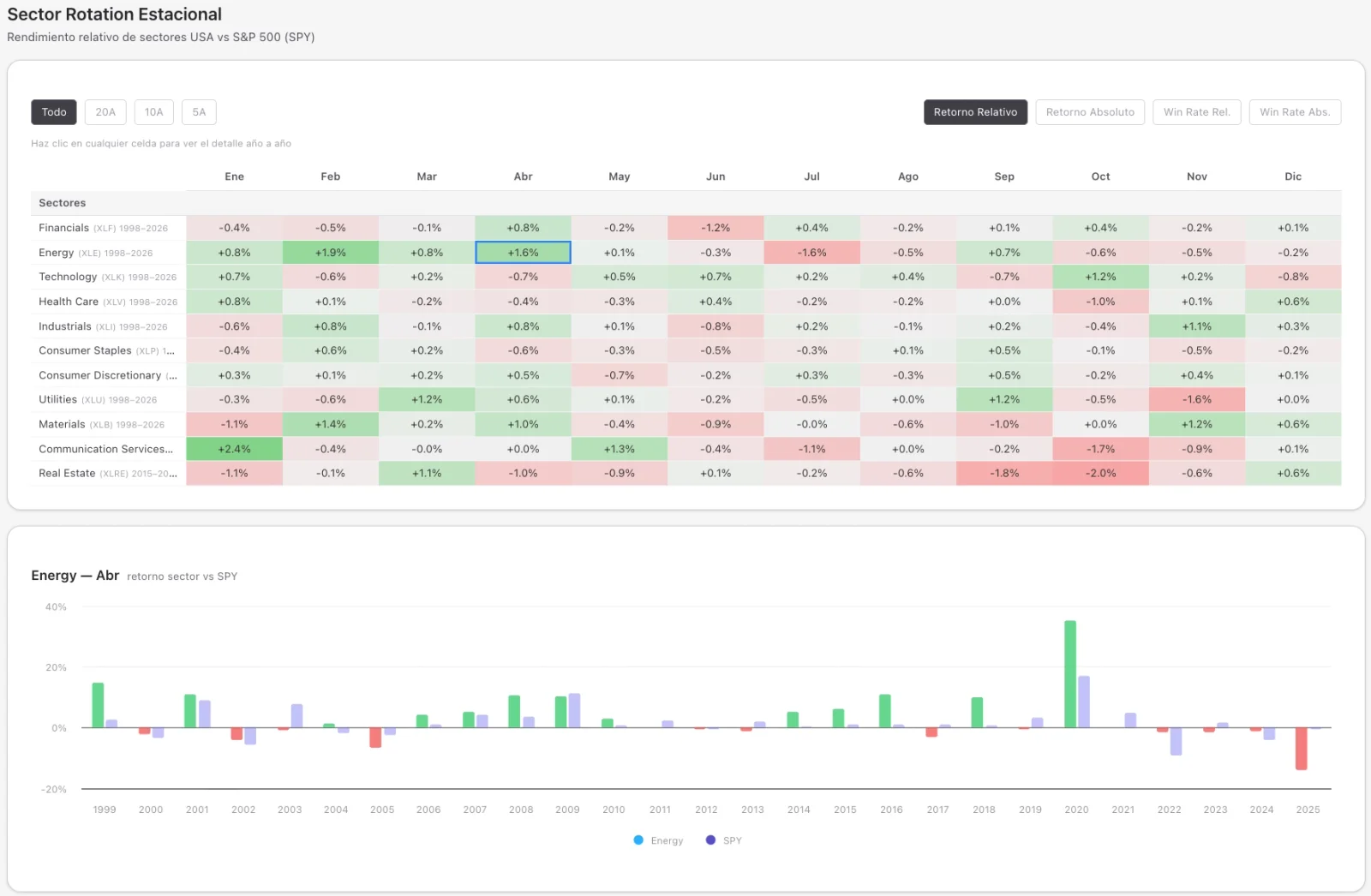Open Energy February cell +1.9%
This screenshot has width=1371, height=896.
pos(331,253)
